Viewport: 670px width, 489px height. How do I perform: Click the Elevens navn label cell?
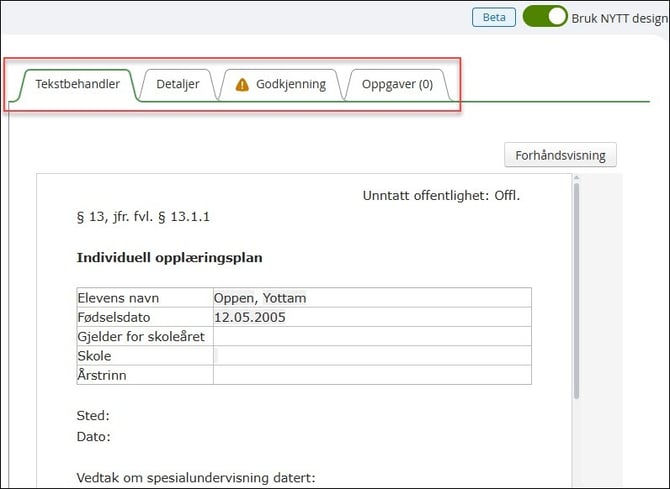(x=144, y=298)
